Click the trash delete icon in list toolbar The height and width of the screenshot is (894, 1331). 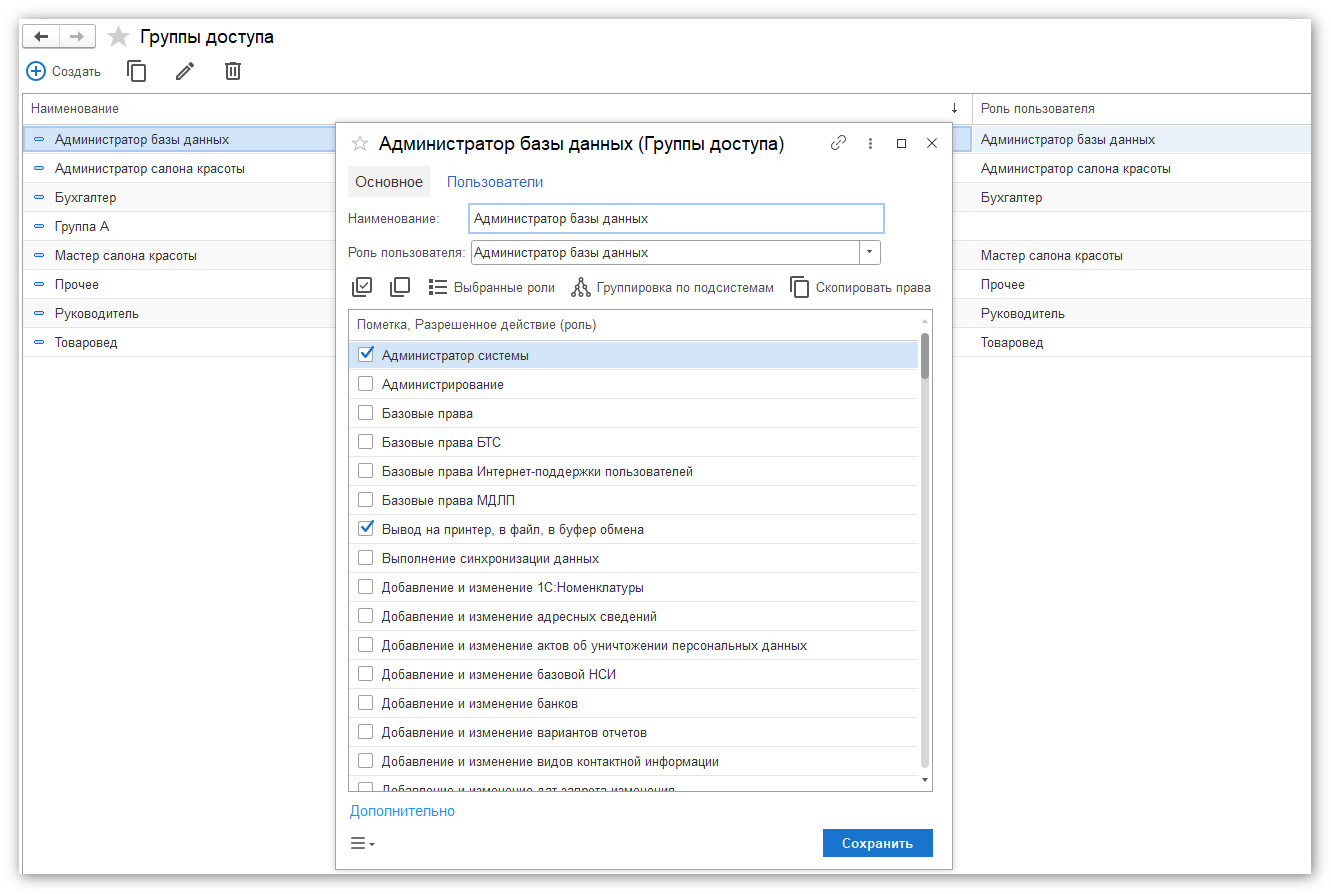click(x=233, y=71)
